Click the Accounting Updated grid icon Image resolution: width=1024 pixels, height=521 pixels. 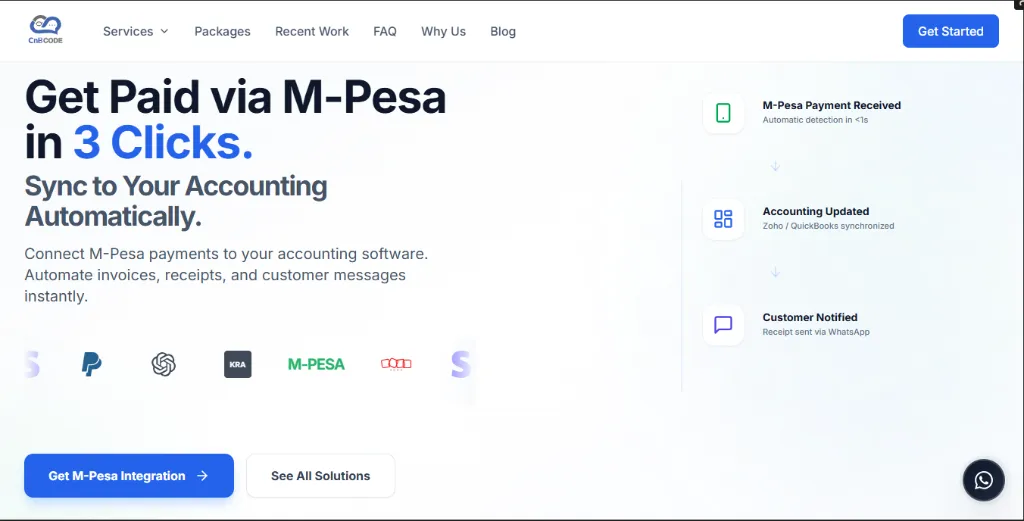pos(723,219)
